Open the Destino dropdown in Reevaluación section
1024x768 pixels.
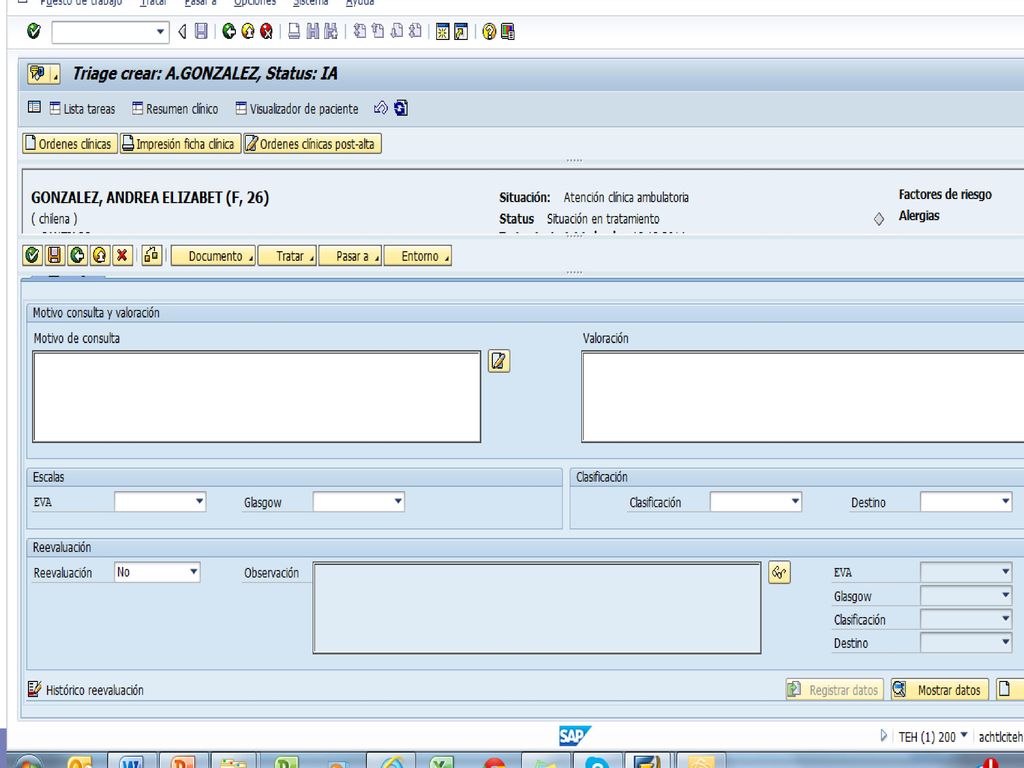click(1006, 643)
